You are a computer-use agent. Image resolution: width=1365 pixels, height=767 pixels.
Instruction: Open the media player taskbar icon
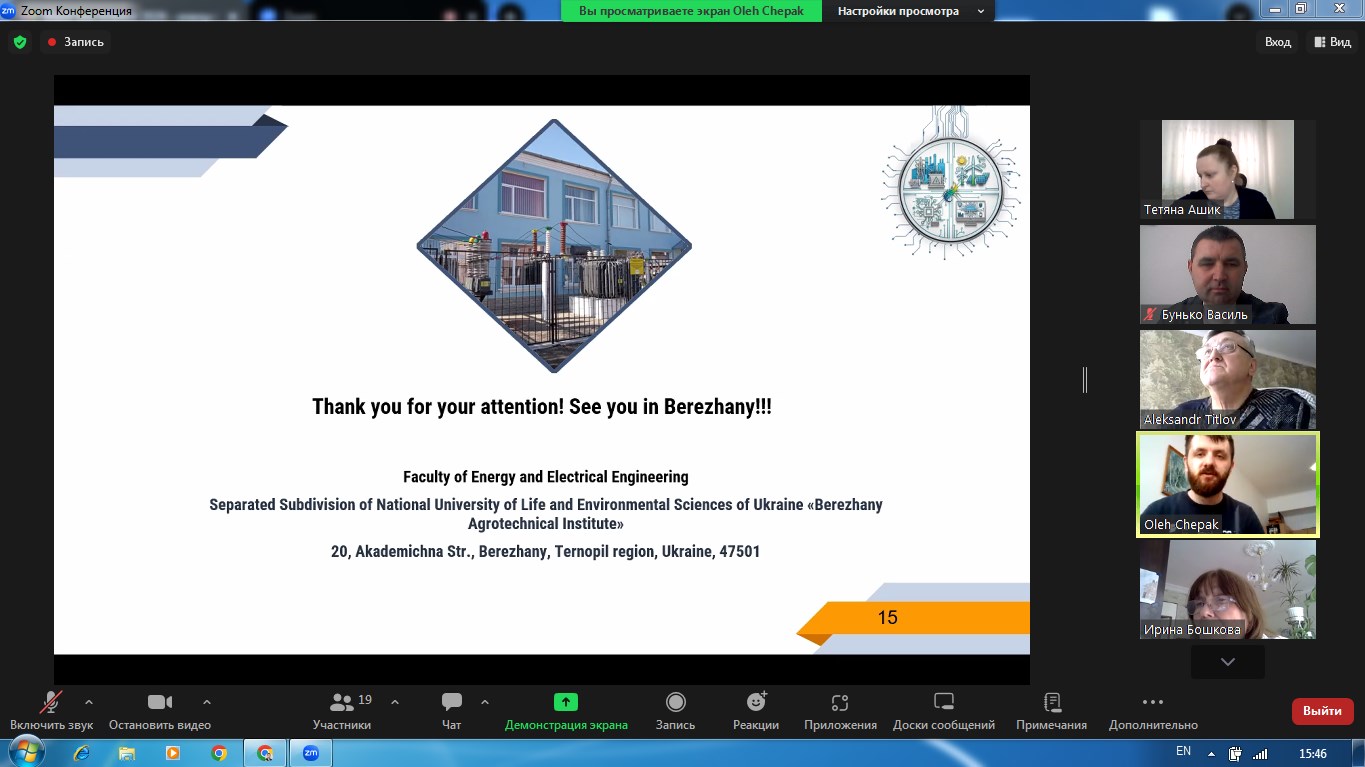point(173,753)
